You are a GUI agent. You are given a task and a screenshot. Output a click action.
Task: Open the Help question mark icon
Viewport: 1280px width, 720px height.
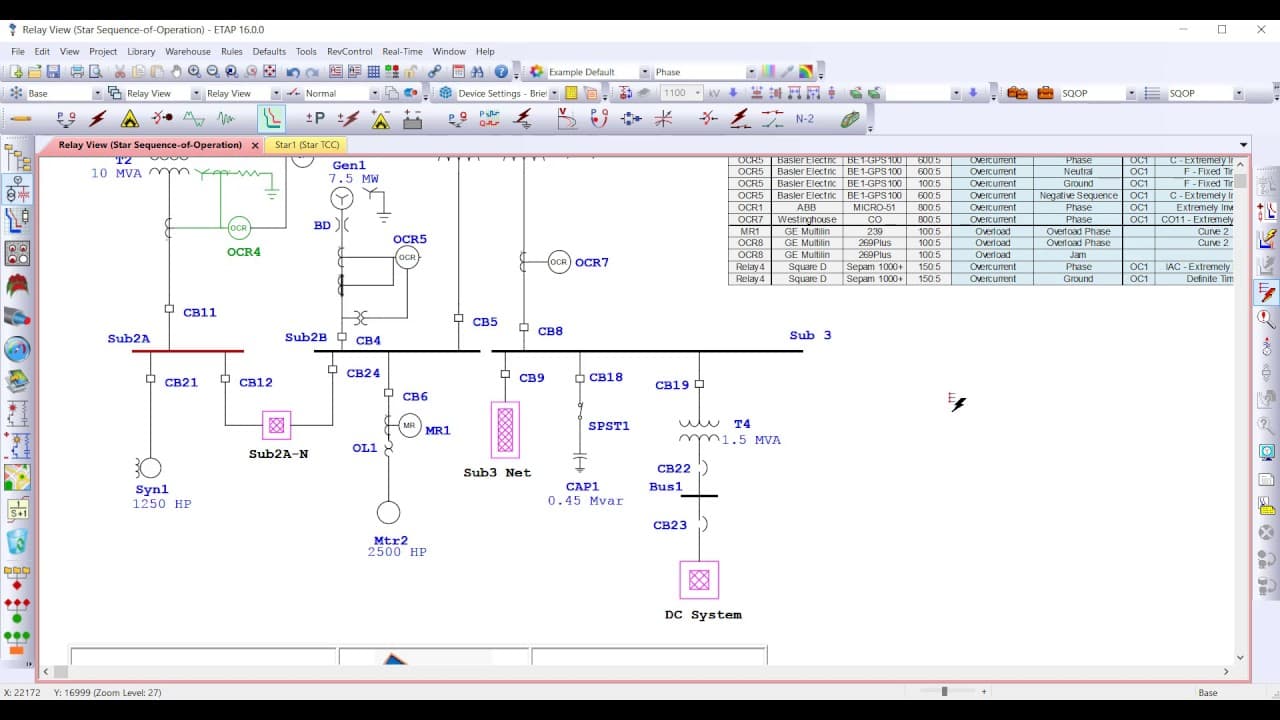point(501,72)
